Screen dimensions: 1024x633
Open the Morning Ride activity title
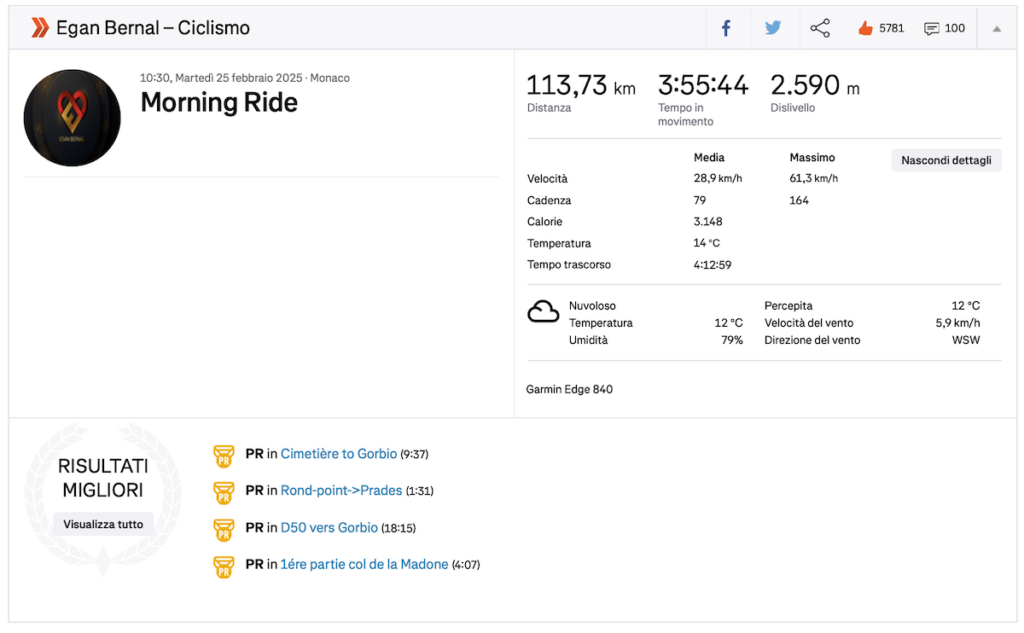tap(219, 103)
